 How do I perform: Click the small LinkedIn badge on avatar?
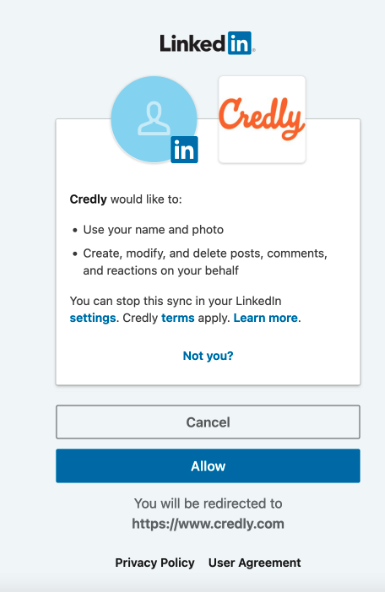184,150
